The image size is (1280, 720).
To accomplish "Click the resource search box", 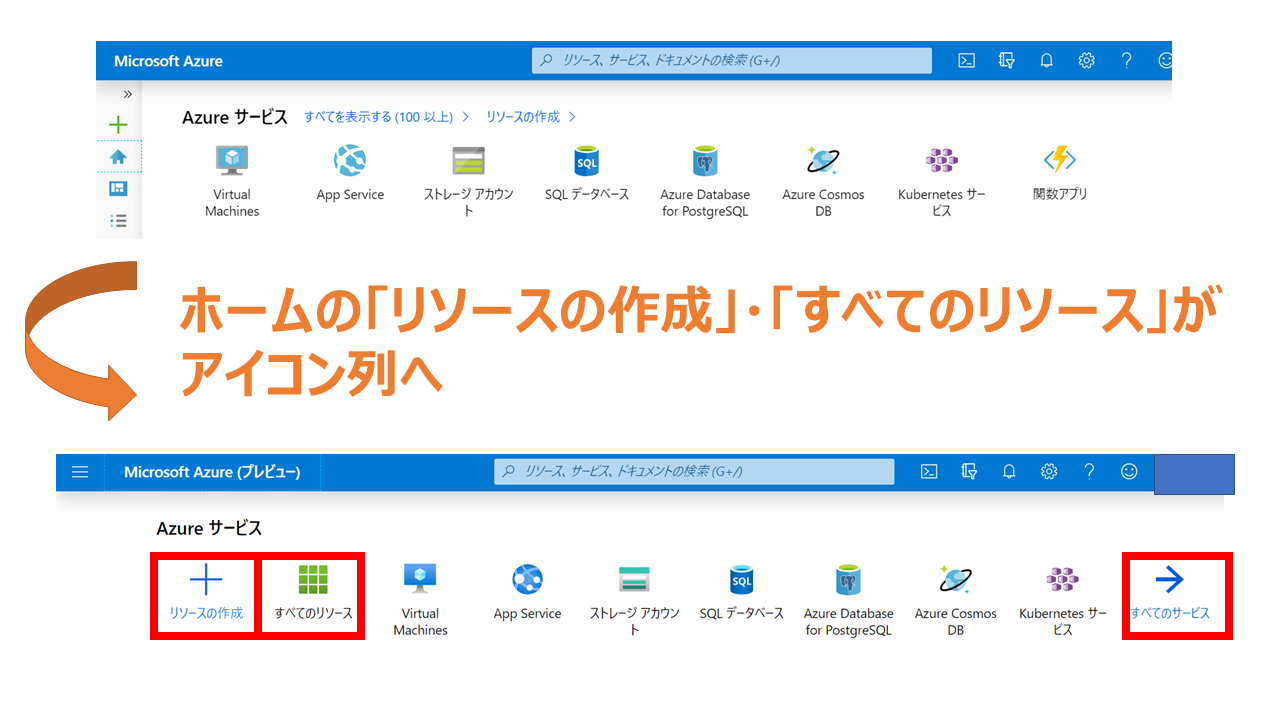I will [731, 60].
